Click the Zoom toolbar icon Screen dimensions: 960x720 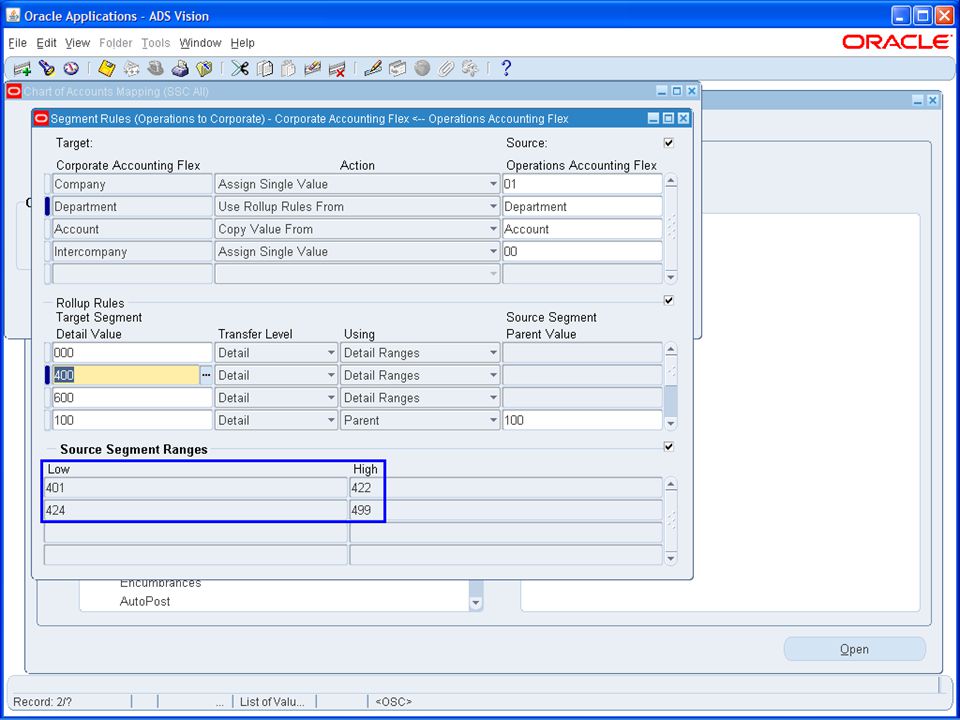(397, 68)
